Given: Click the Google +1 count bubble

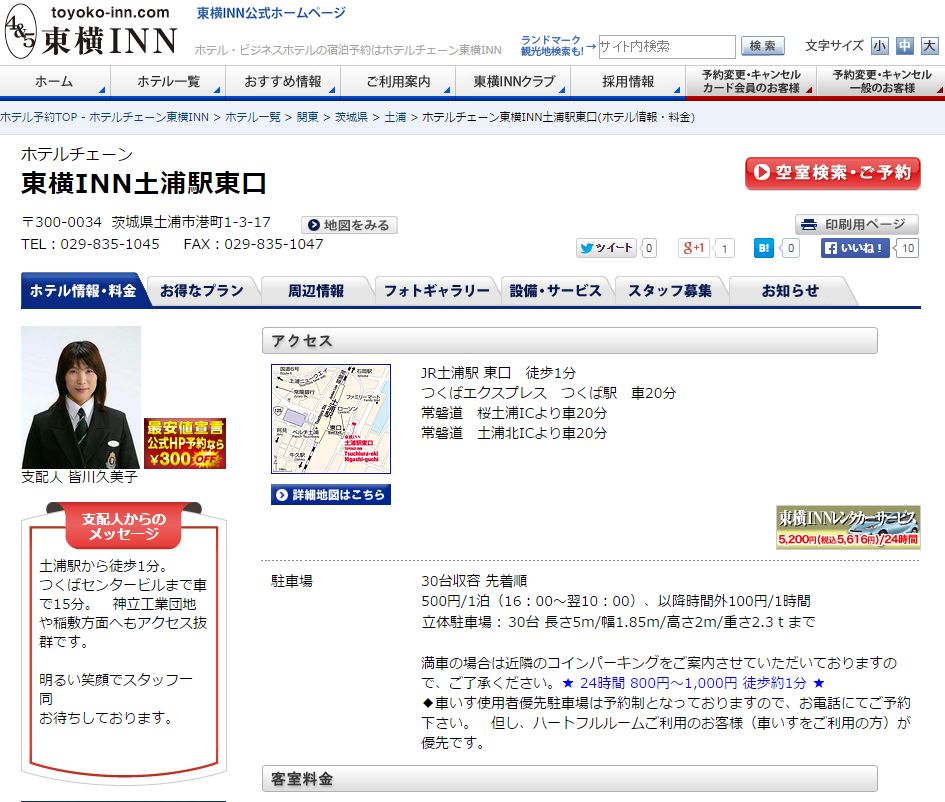Looking at the screenshot, I should 724,248.
